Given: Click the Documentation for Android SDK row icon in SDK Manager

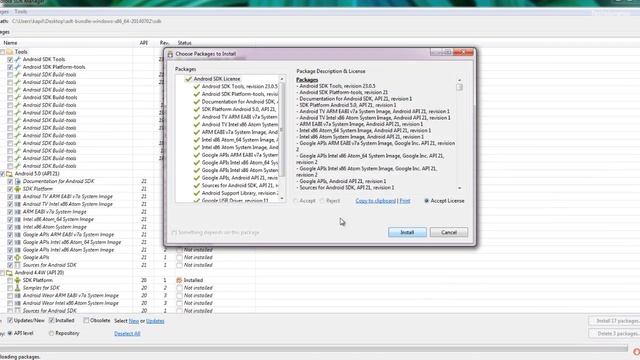Looking at the screenshot, I should tap(18, 181).
